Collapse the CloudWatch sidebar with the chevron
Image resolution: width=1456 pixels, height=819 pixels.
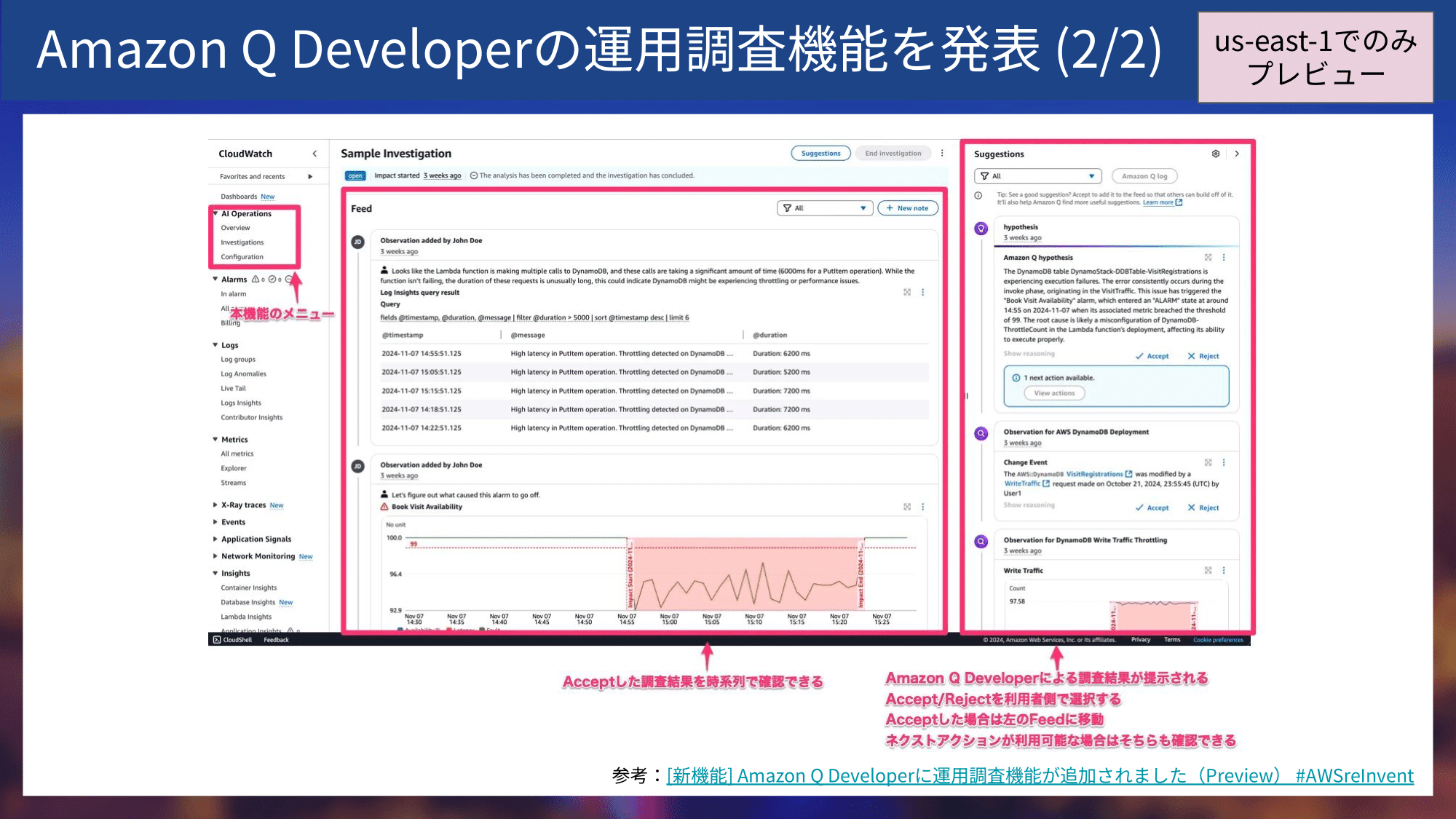coord(314,154)
